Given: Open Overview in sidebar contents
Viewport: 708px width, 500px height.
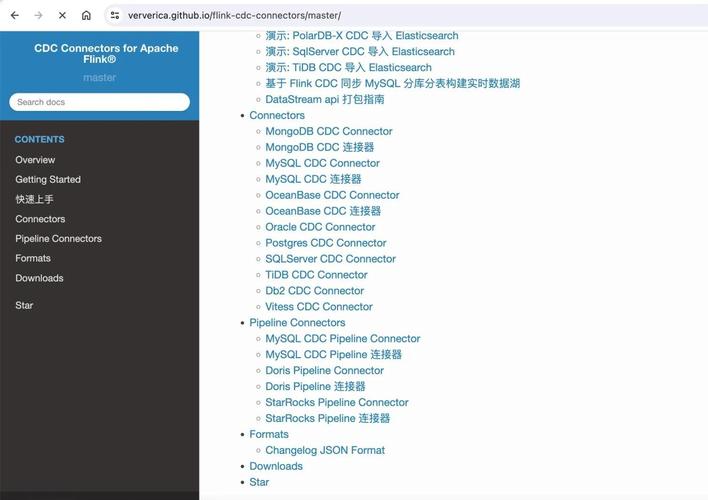Looking at the screenshot, I should coord(35,160).
